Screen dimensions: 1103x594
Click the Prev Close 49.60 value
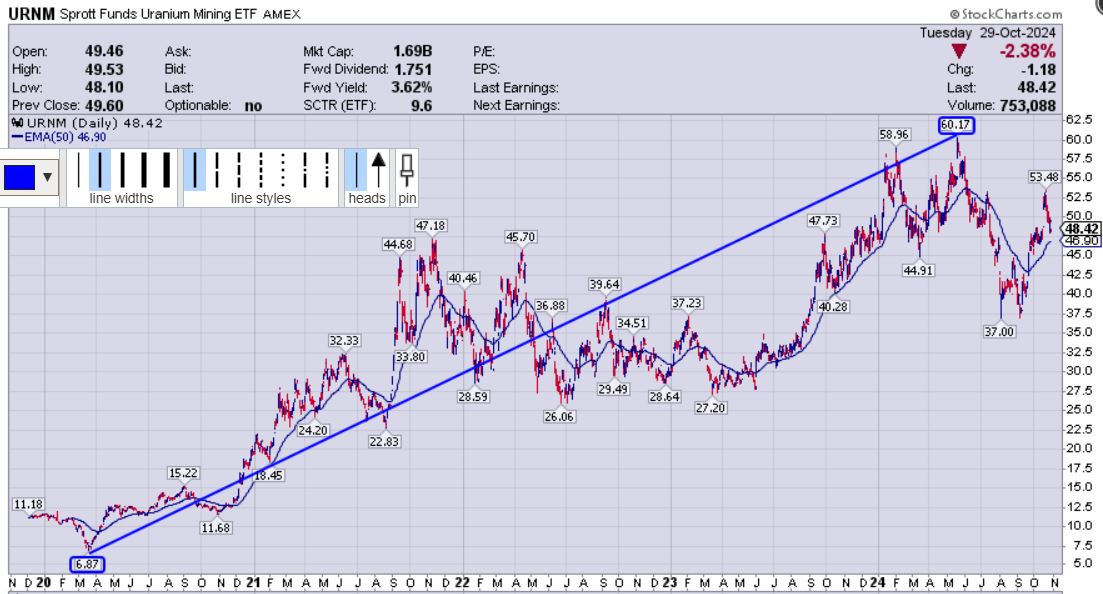(x=104, y=106)
